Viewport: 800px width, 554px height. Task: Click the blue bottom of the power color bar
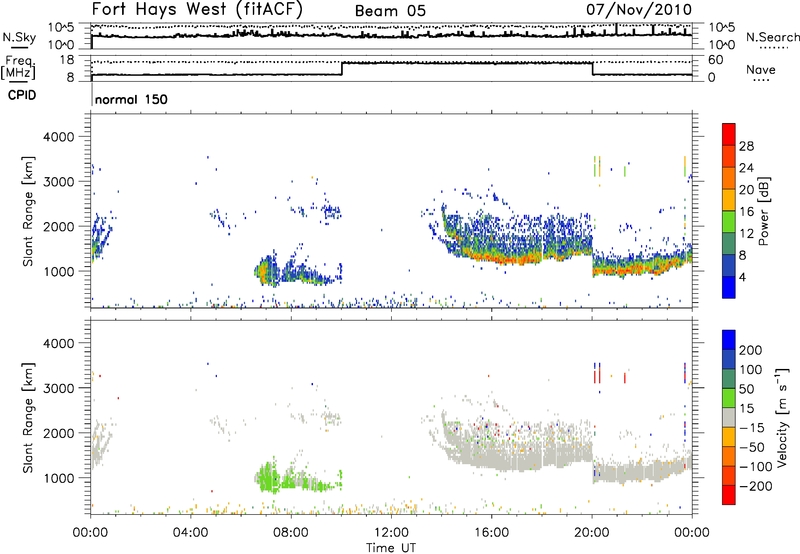[x=729, y=287]
